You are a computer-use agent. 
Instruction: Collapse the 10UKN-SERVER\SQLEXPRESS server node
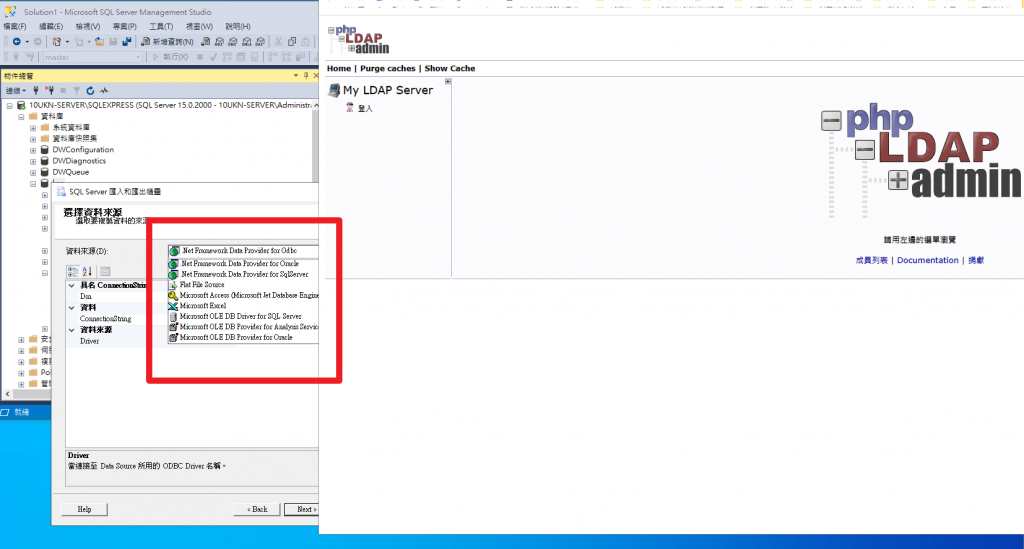(x=10, y=105)
